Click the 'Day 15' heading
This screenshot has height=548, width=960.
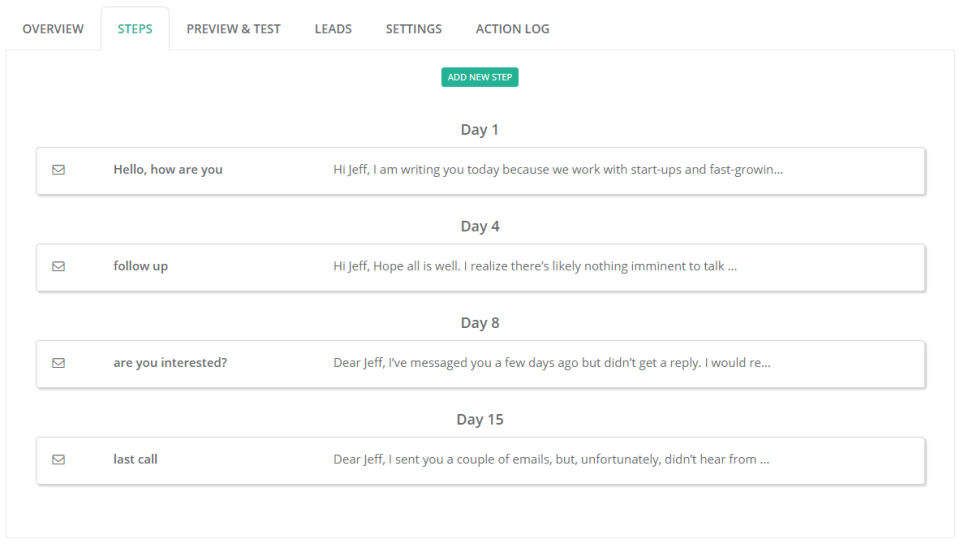(480, 420)
